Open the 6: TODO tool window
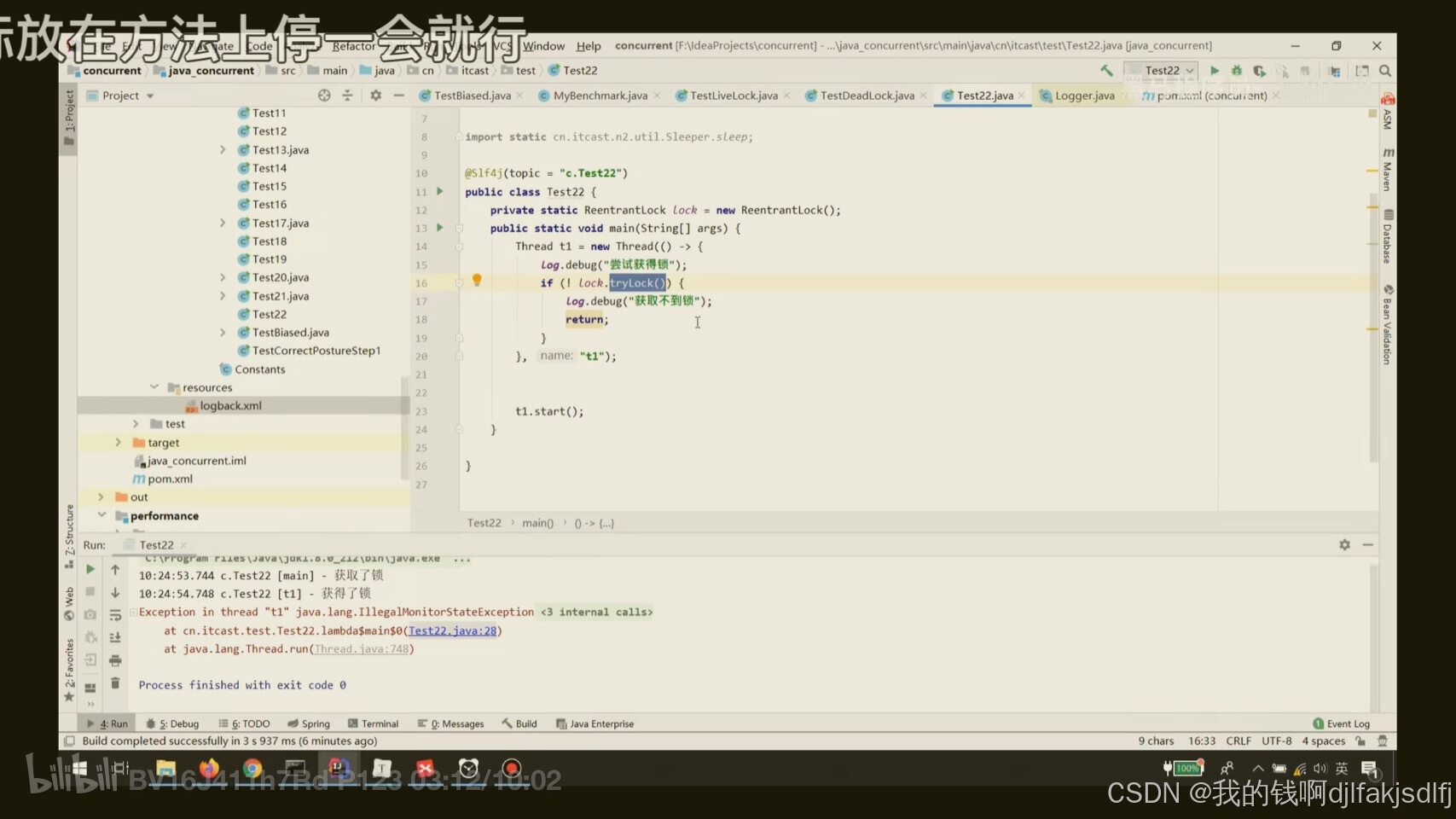1456x819 pixels. point(245,723)
